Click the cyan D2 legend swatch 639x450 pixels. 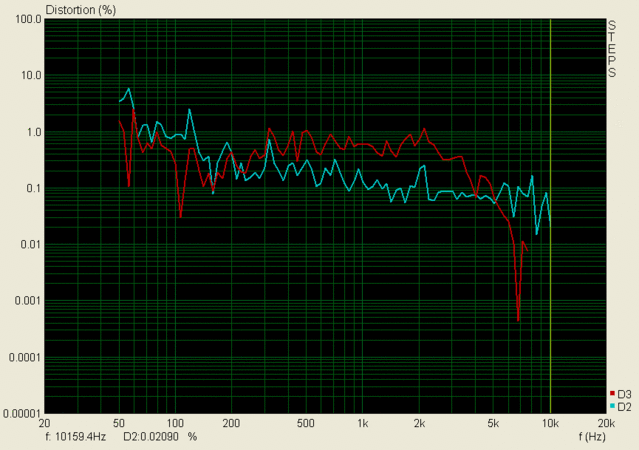[612, 406]
